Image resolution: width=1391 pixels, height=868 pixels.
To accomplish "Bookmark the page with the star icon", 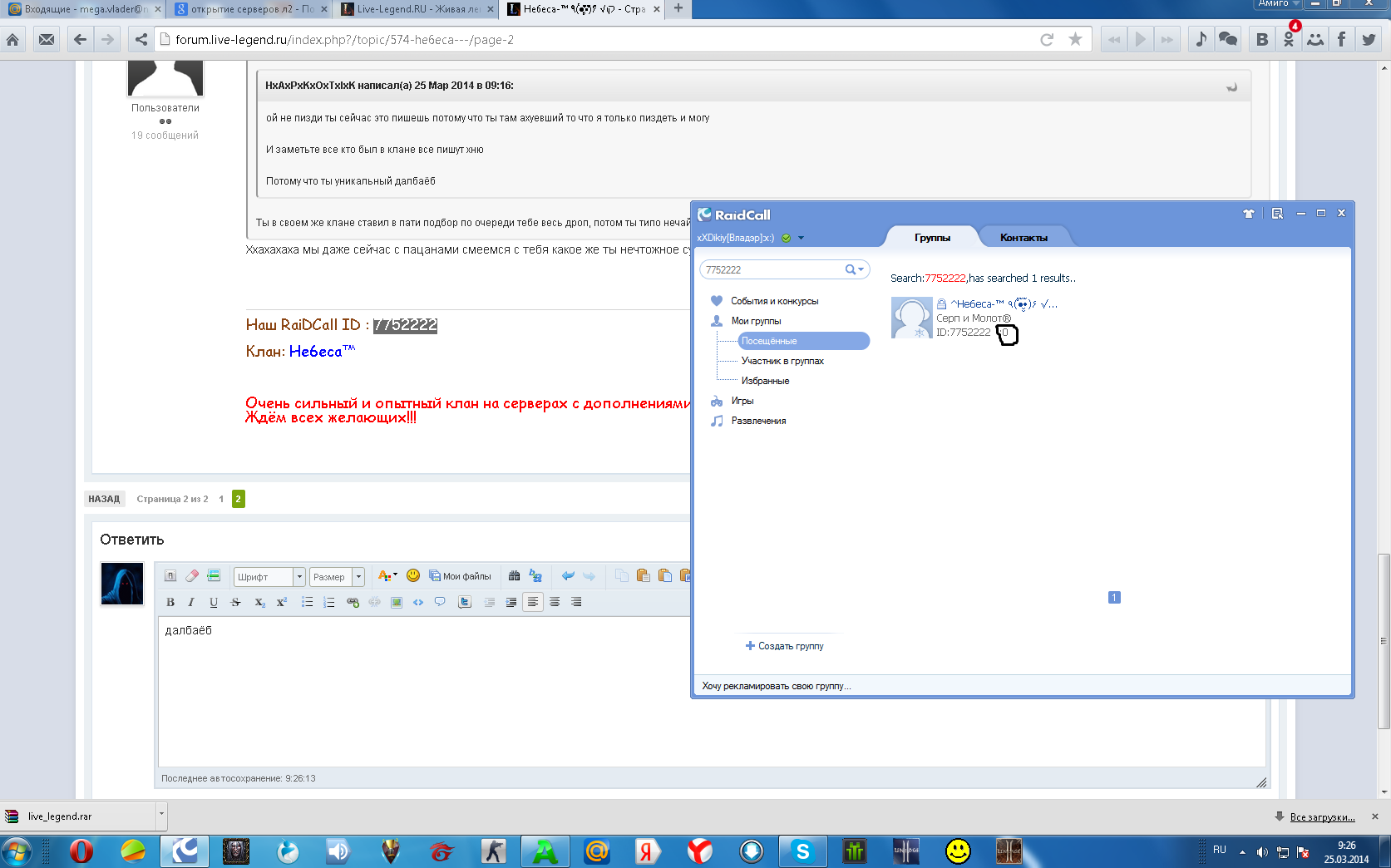I will coord(1075,39).
